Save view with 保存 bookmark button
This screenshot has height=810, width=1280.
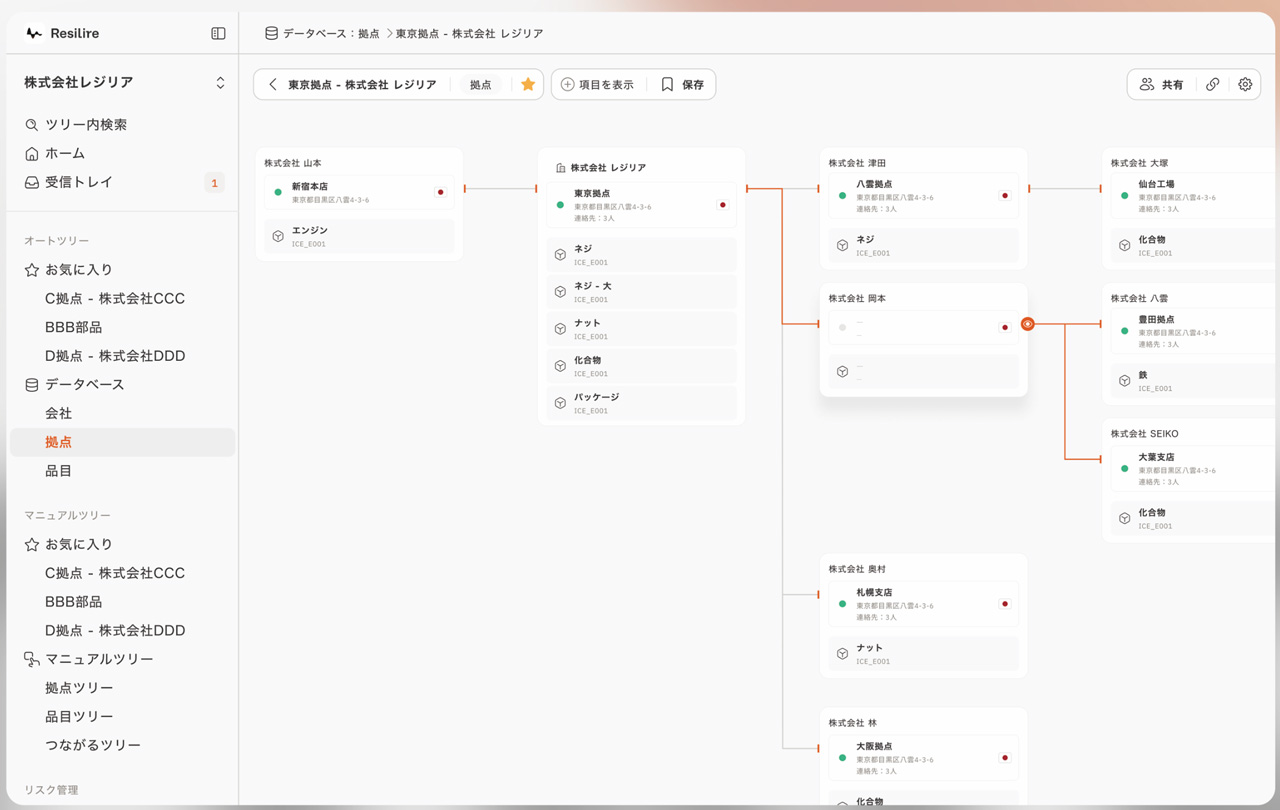(x=683, y=85)
